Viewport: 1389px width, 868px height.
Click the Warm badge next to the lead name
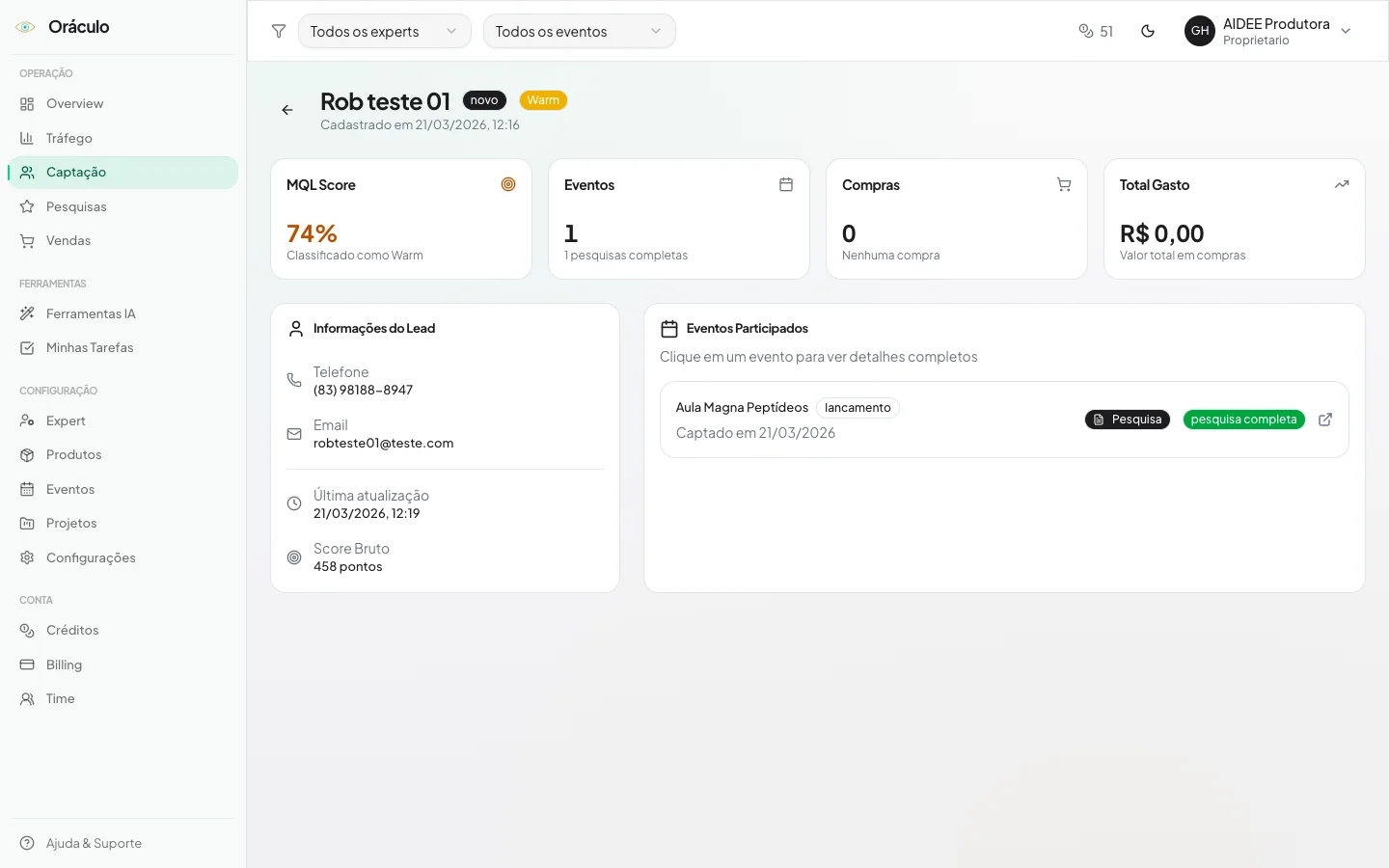point(543,100)
